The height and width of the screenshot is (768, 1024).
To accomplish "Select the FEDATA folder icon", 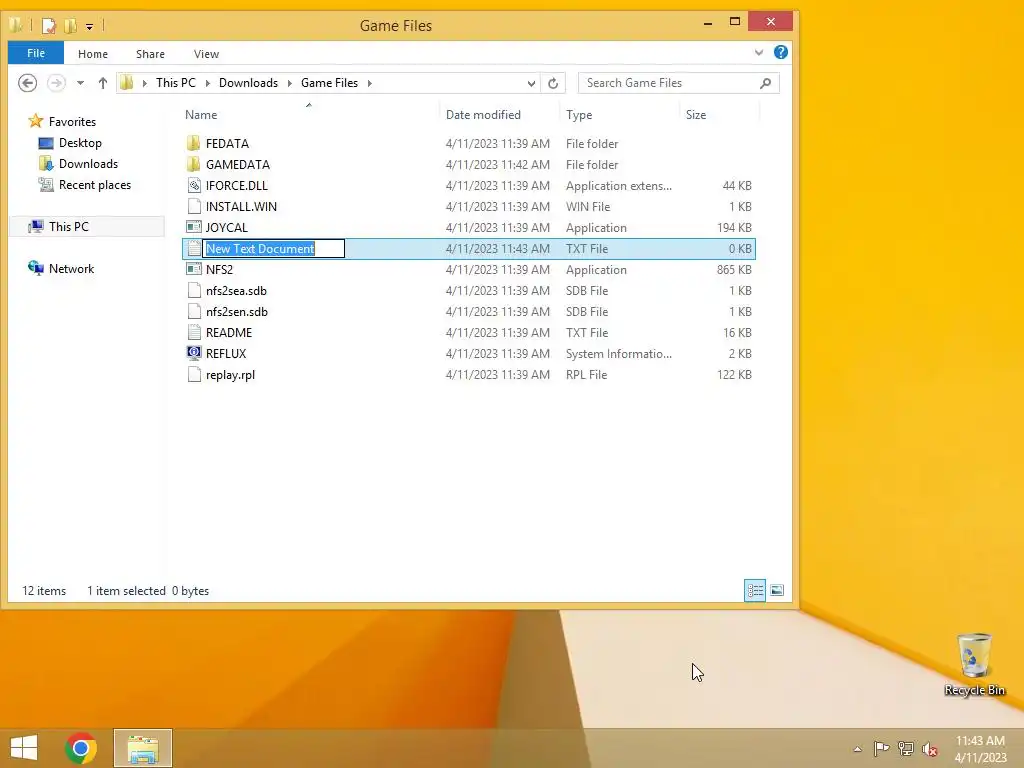I will tap(193, 143).
